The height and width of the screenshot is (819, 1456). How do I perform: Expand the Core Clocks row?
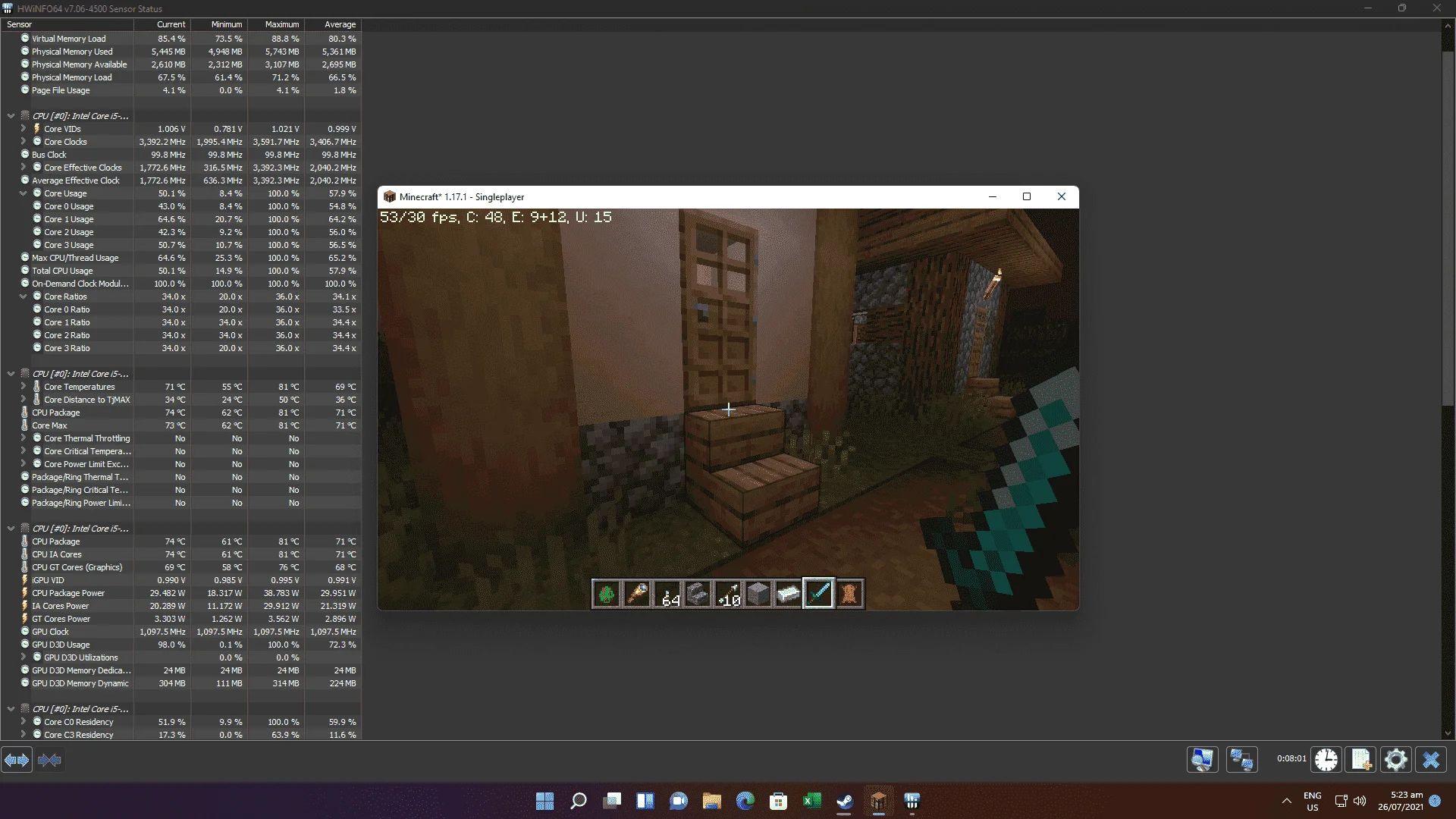[x=23, y=142]
